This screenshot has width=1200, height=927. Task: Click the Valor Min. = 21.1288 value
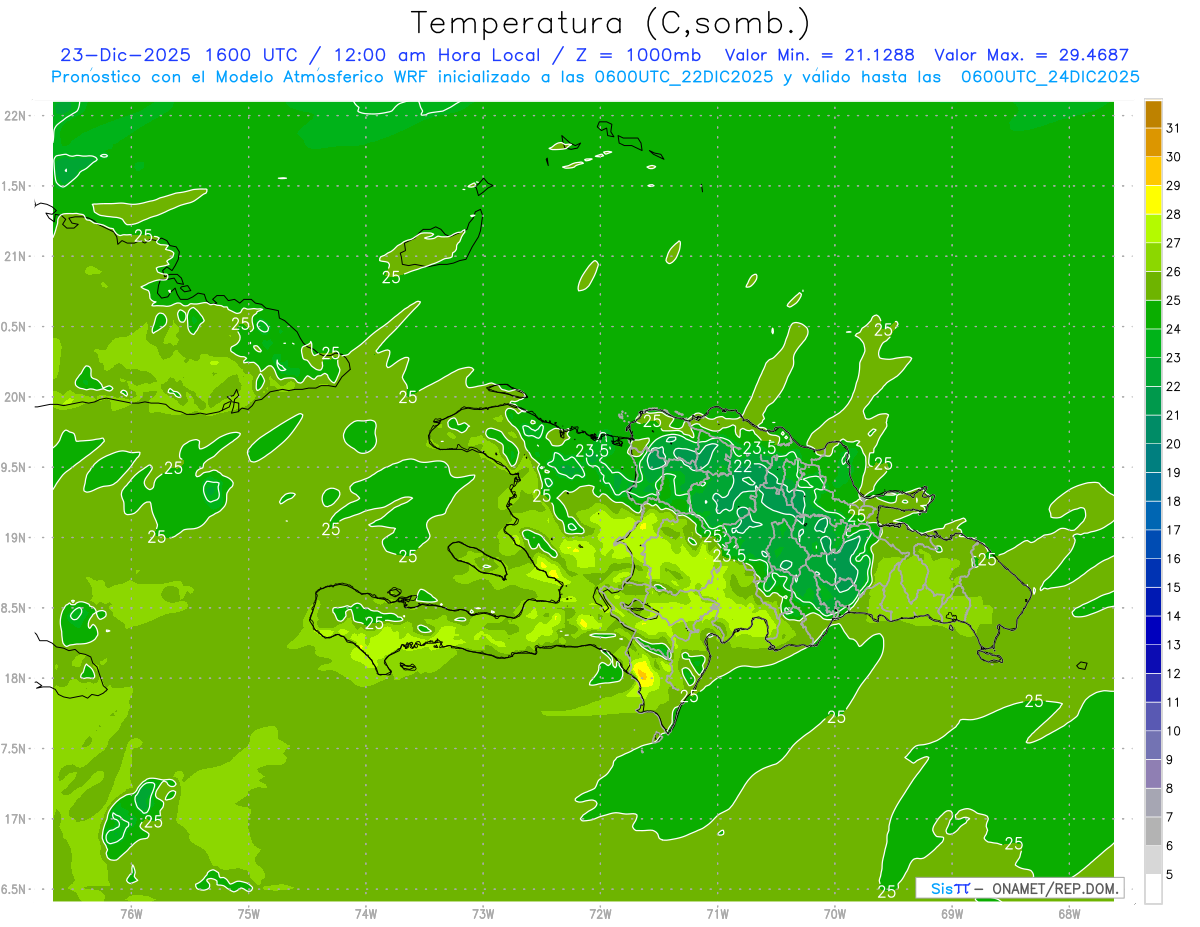(820, 55)
